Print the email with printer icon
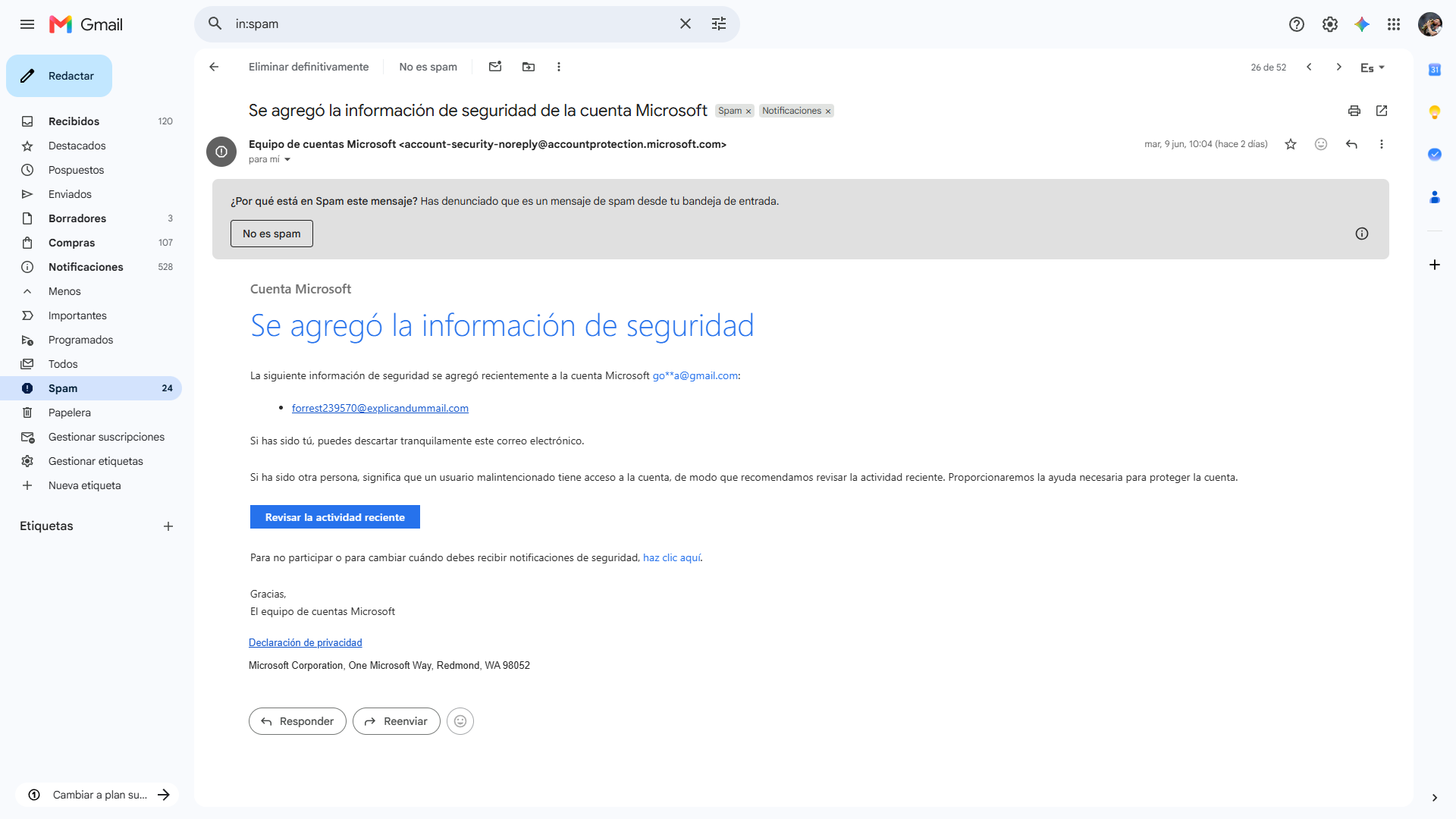The width and height of the screenshot is (1456, 819). 1354,111
